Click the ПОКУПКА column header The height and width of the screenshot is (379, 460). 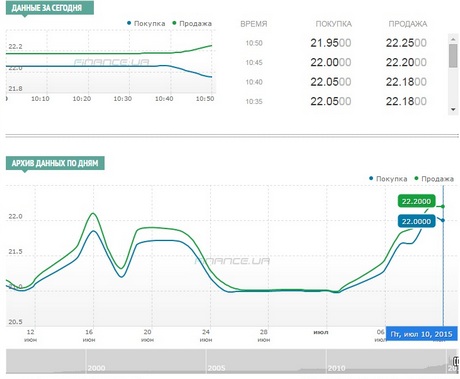point(334,24)
